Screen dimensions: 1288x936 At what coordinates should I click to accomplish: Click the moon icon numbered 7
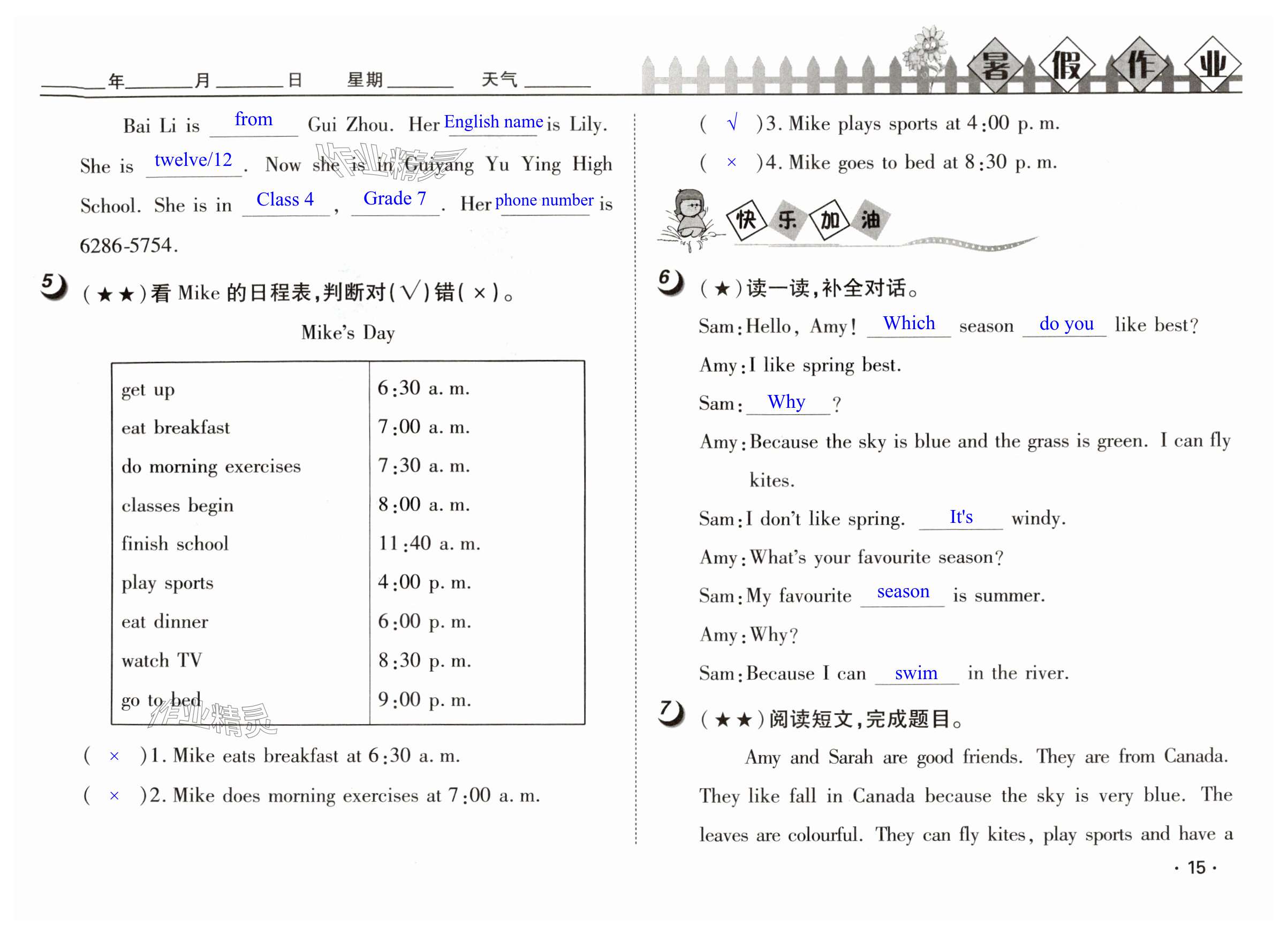point(671,713)
